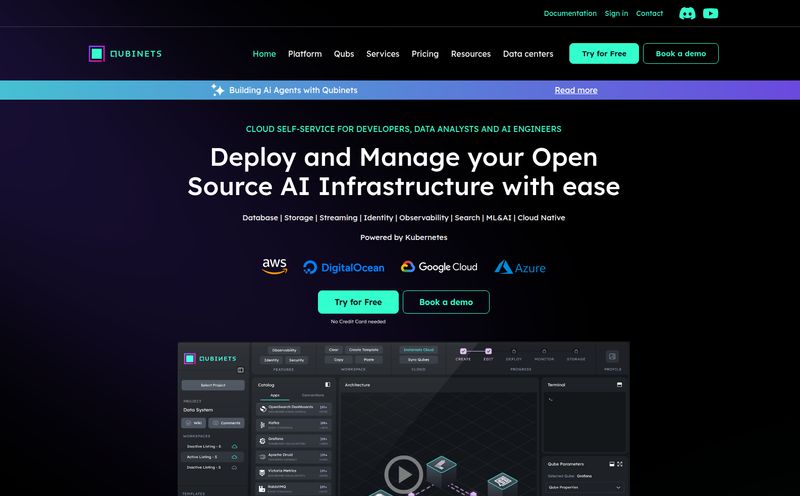
Task: Click the Azure logo
Action: pos(520,267)
